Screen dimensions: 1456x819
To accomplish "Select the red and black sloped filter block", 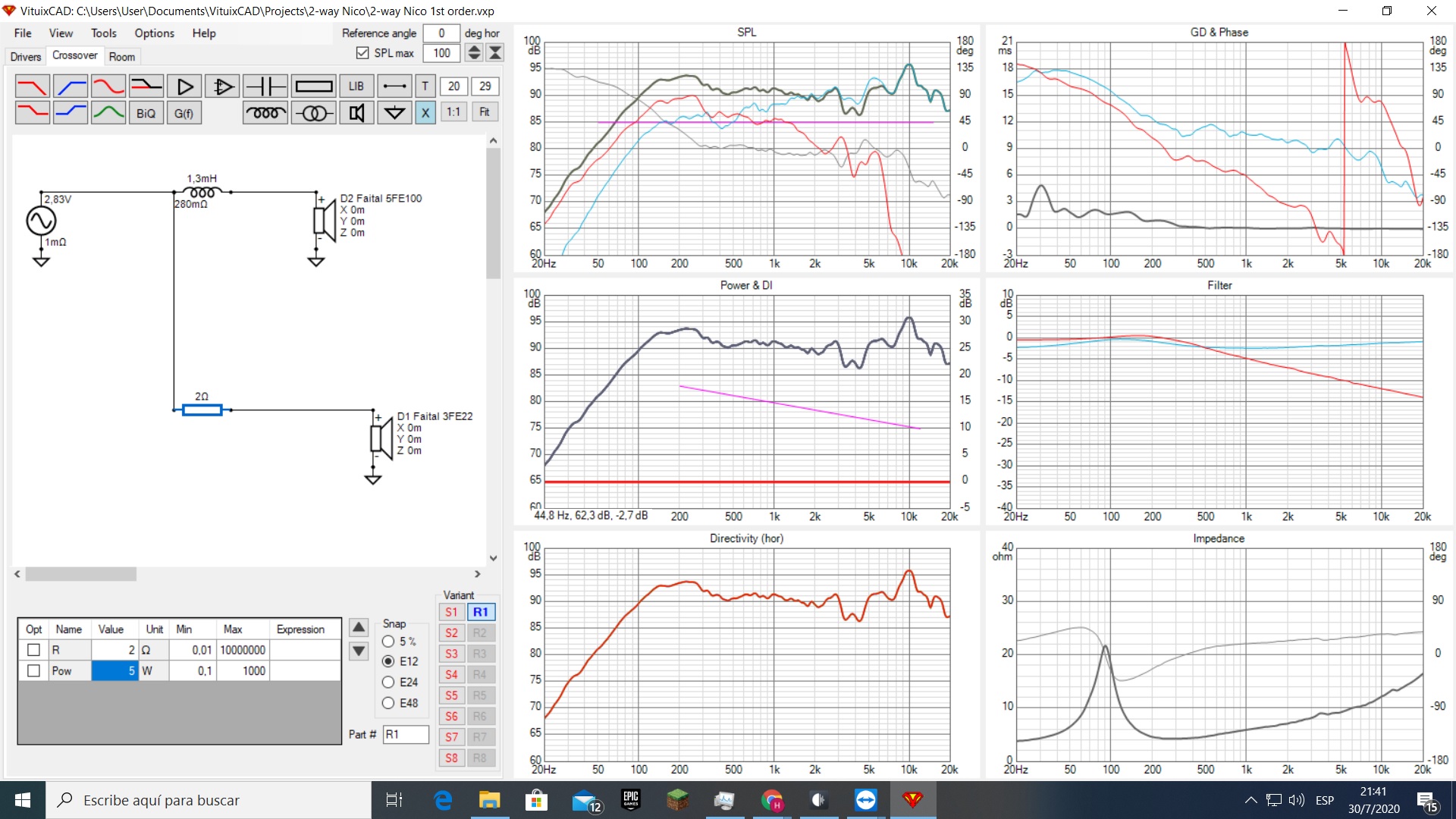I will pyautogui.click(x=146, y=86).
